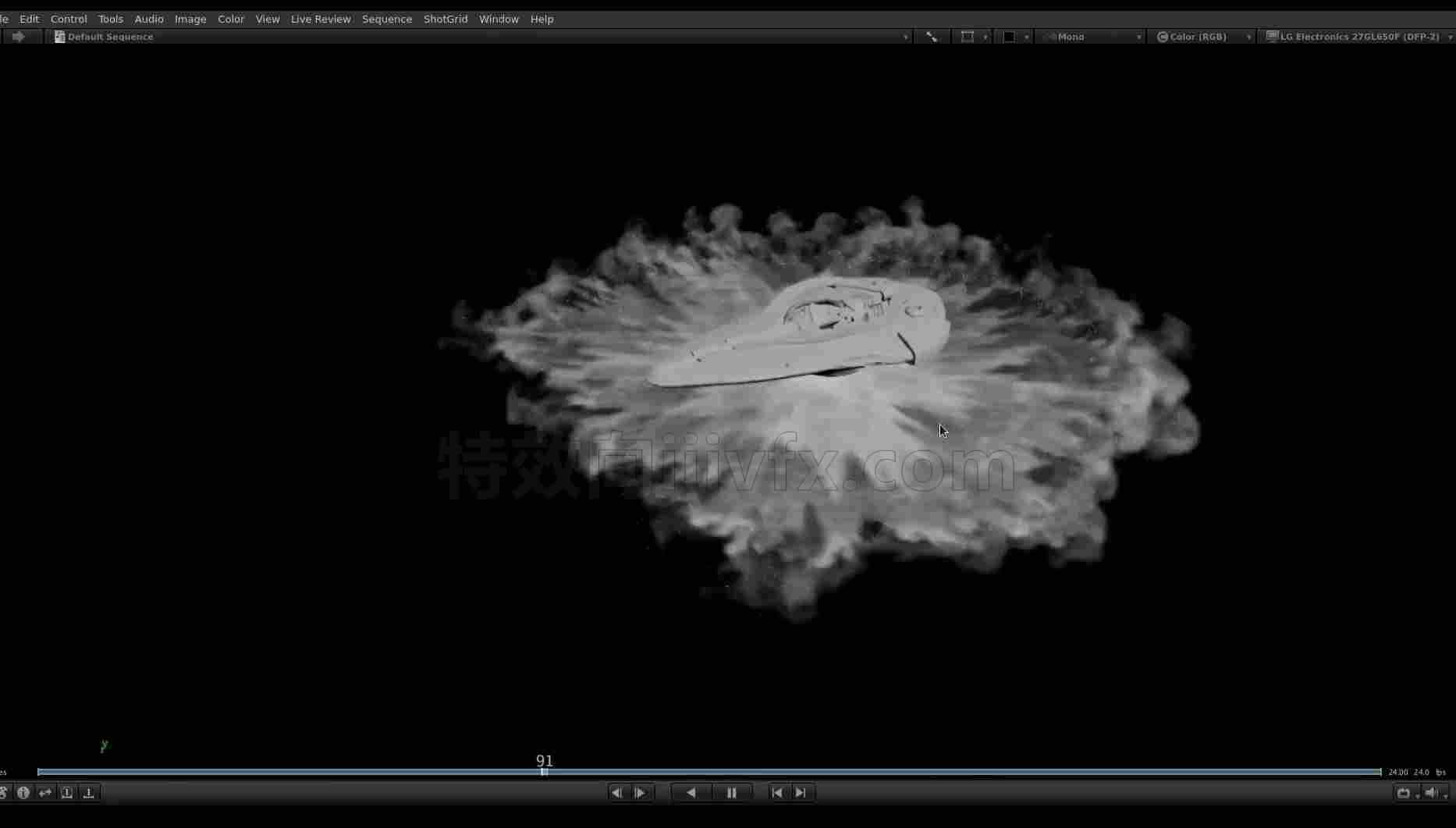Viewport: 1456px width, 828px height.
Task: Pause playback
Action: point(731,793)
